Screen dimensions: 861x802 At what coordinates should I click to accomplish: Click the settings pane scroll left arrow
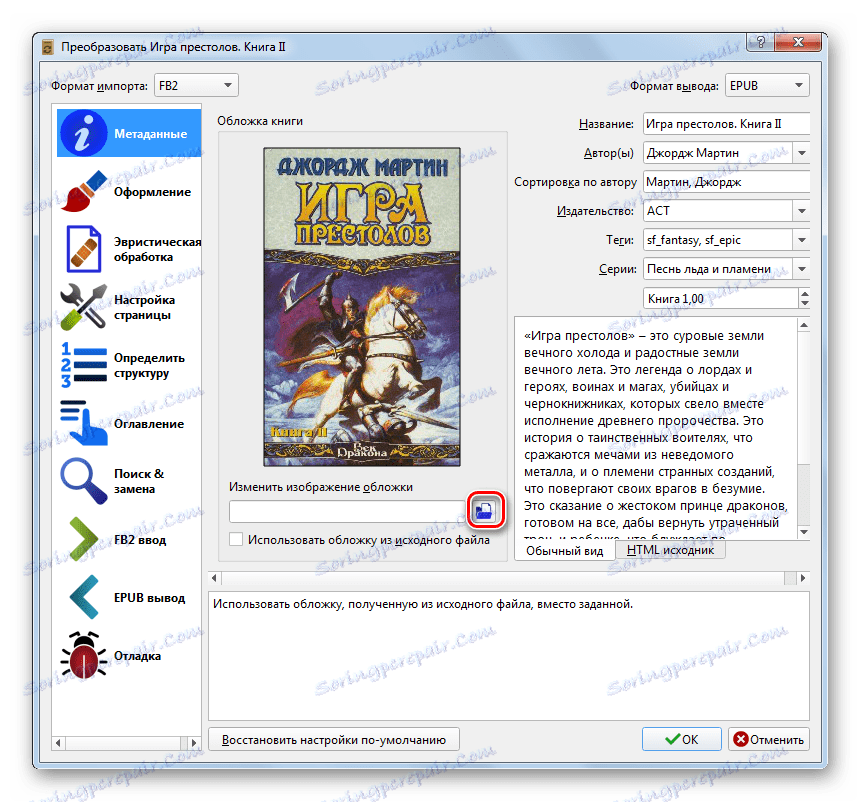click(214, 577)
